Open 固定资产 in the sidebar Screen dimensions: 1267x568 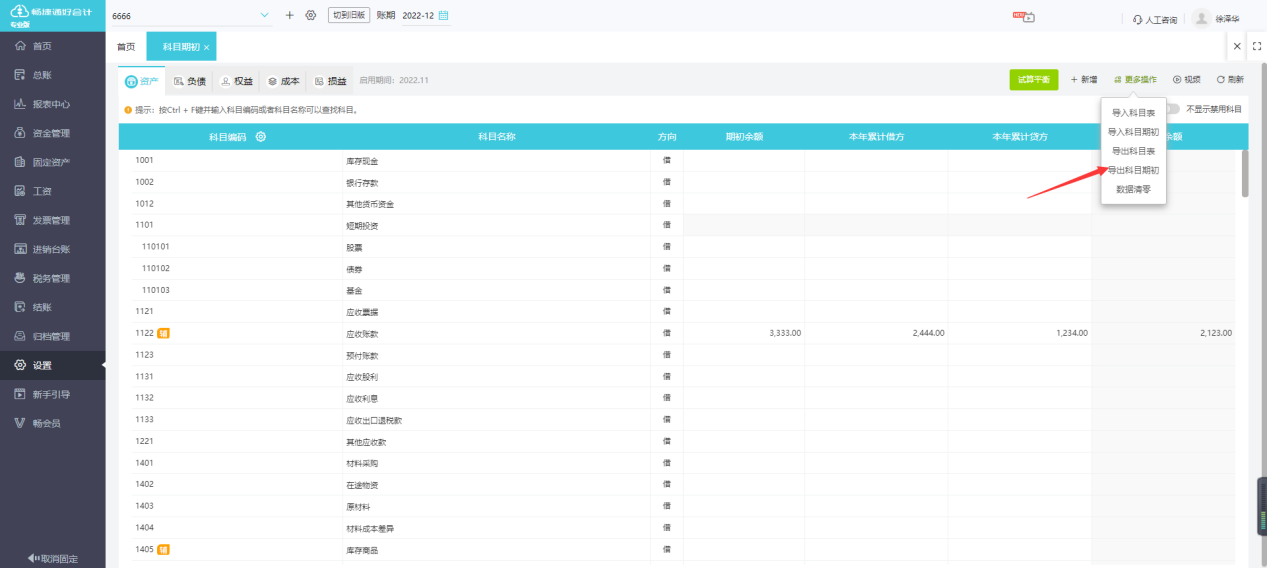pos(52,162)
